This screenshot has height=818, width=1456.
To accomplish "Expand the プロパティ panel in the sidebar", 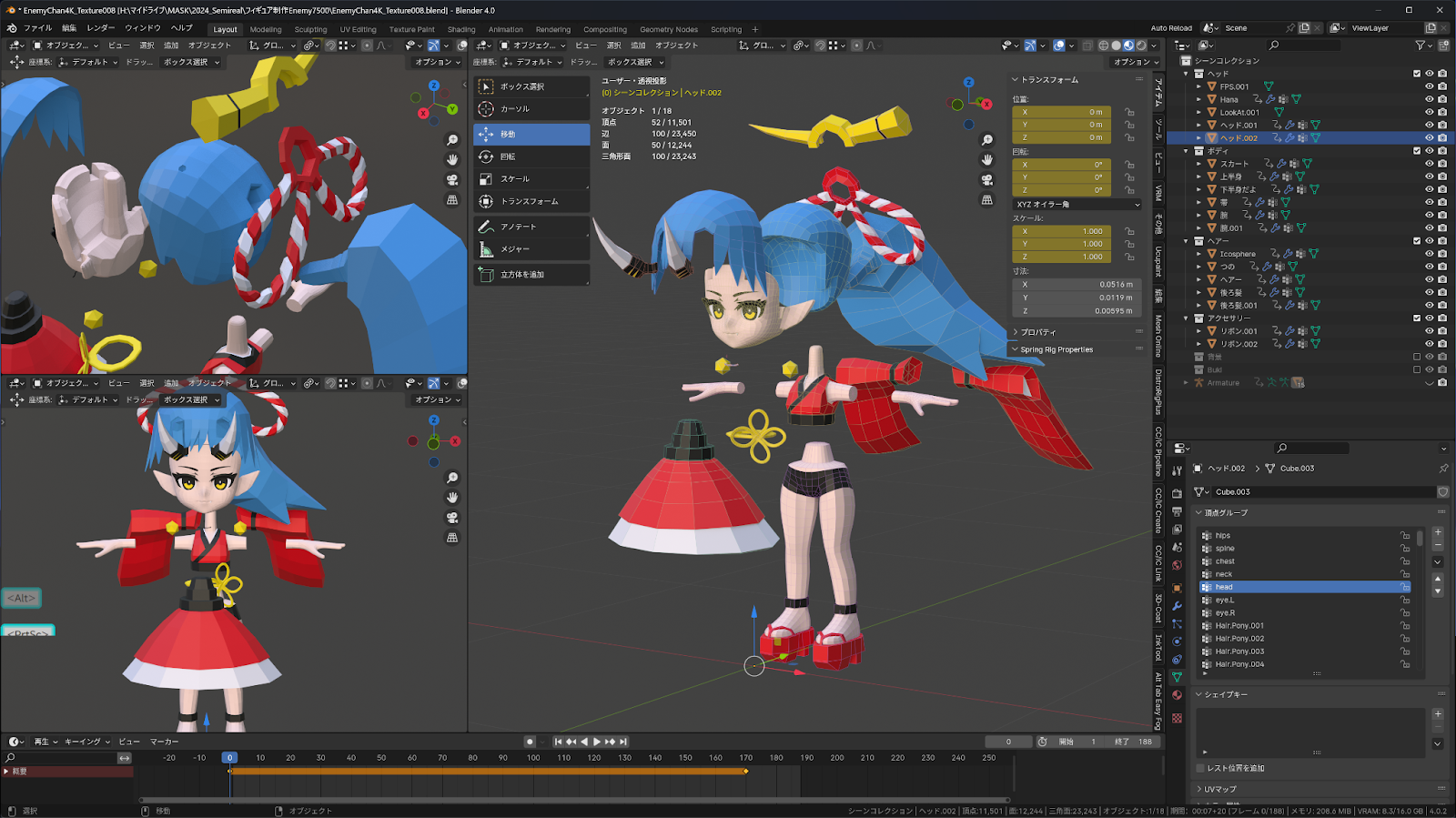I will pyautogui.click(x=1038, y=332).
